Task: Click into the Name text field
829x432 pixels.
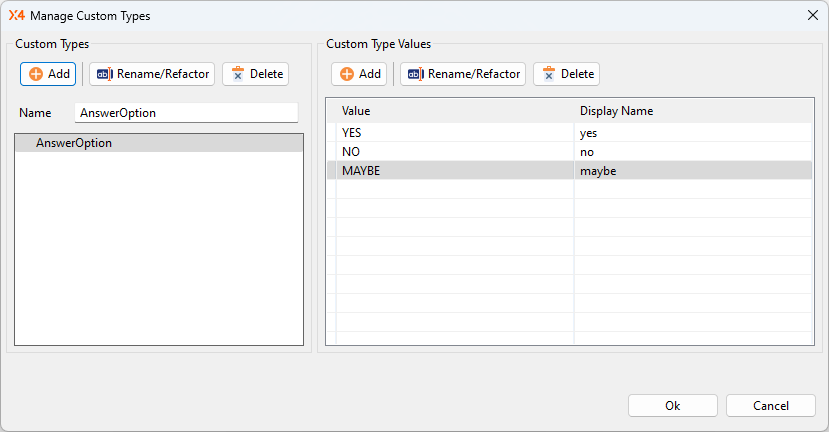Action: click(x=186, y=113)
